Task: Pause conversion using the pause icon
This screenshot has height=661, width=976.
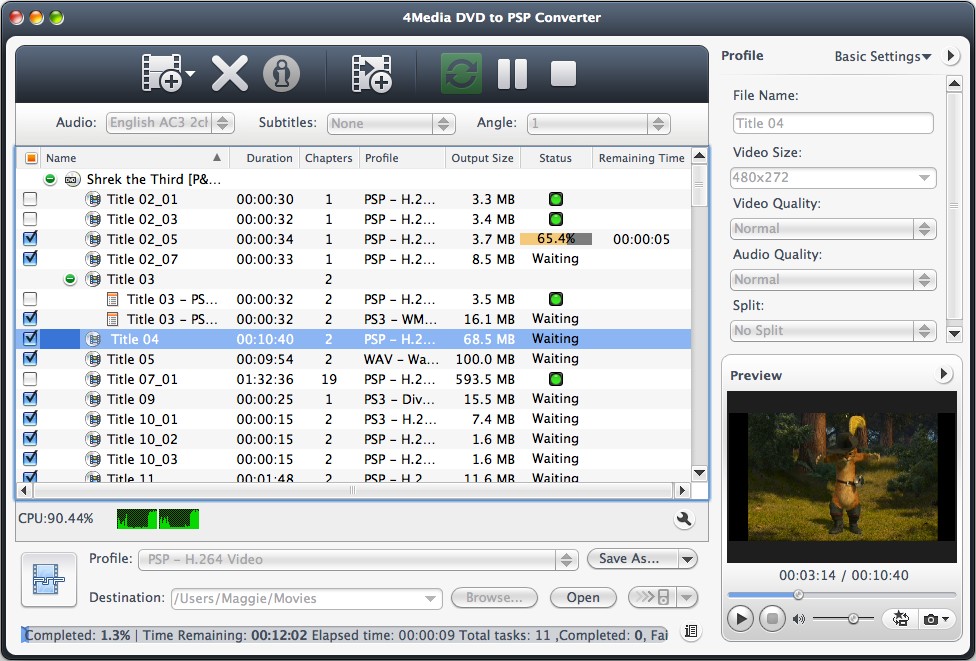Action: click(x=513, y=71)
